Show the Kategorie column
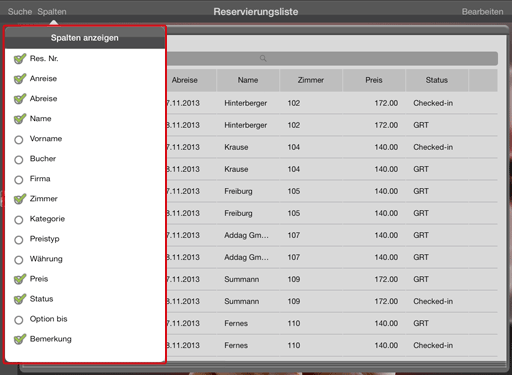The height and width of the screenshot is (375, 512). pos(19,220)
